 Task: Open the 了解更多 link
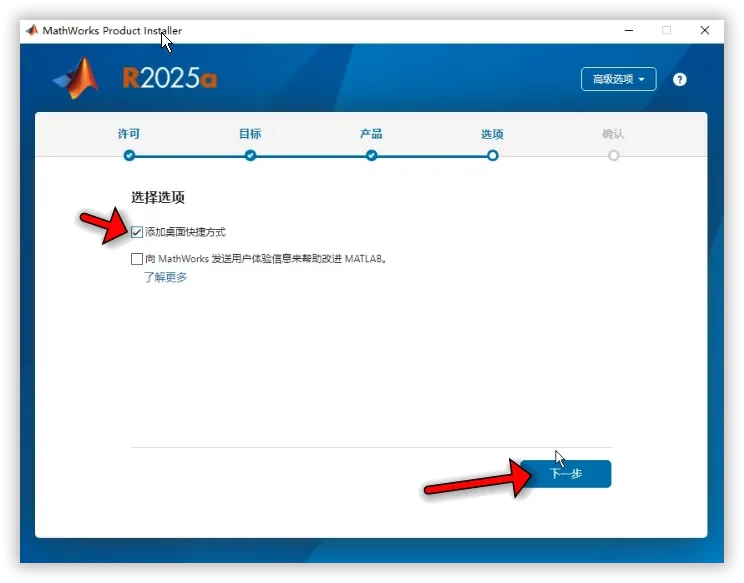point(166,277)
